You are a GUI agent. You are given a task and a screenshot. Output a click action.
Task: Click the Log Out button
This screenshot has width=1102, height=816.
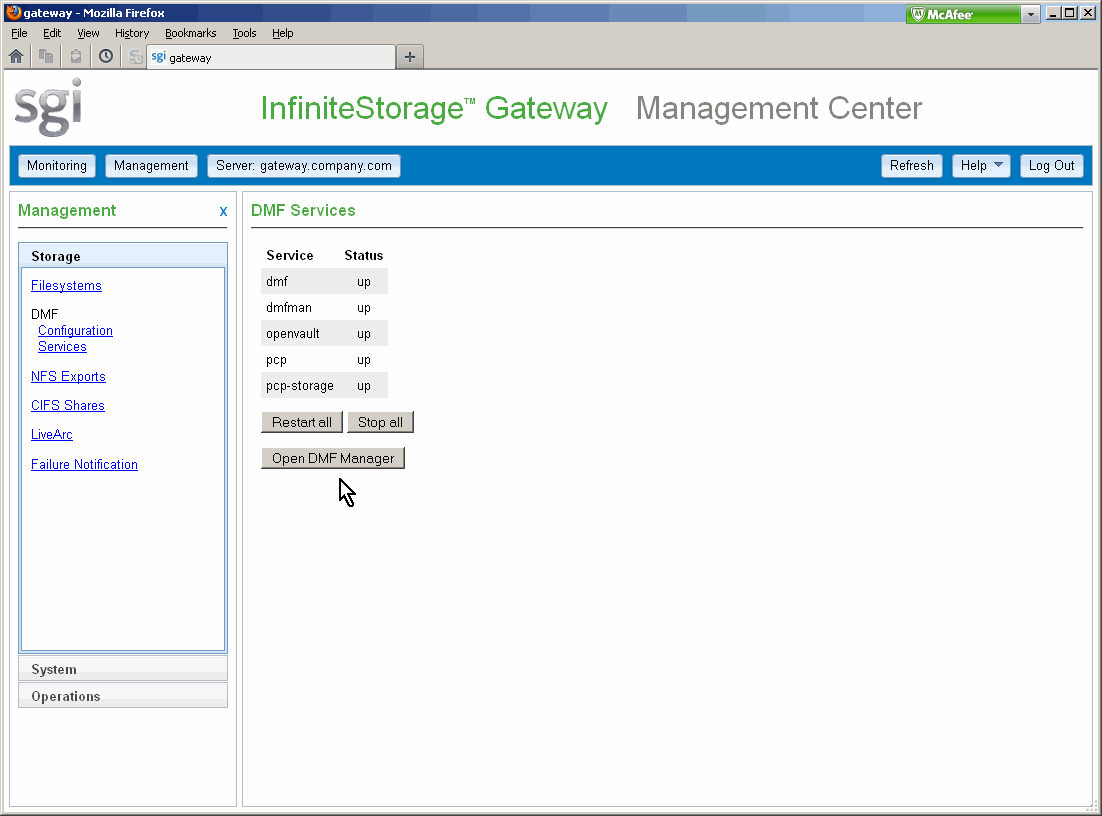1051,166
